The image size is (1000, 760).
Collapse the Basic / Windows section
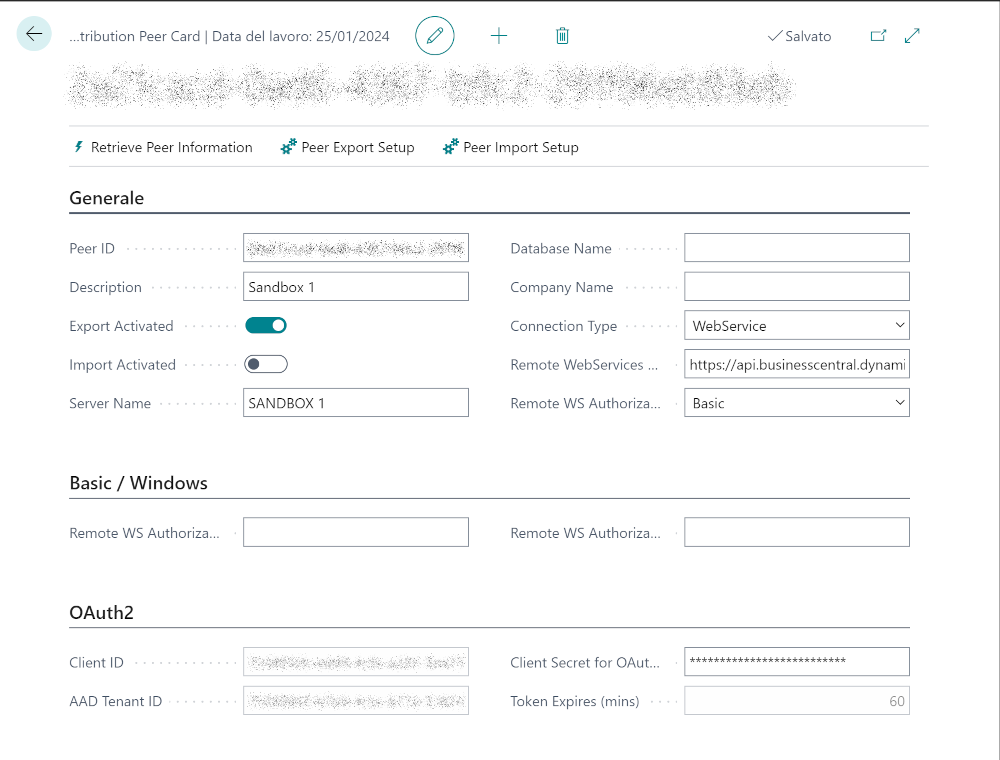point(138,483)
